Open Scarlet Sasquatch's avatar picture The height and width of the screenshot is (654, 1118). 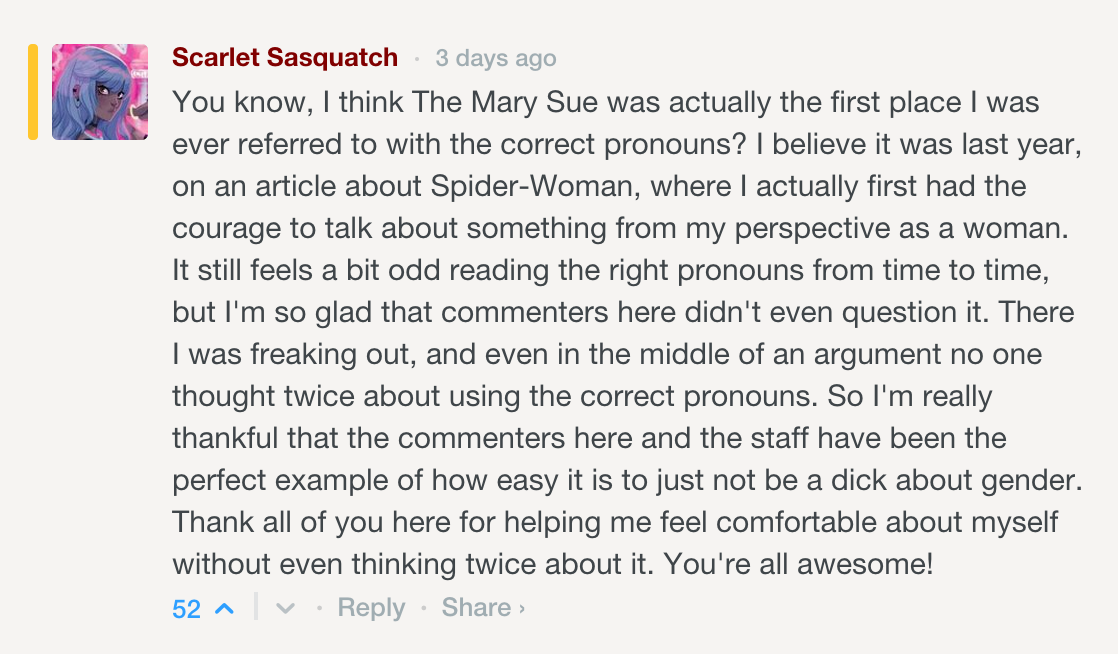[x=100, y=92]
